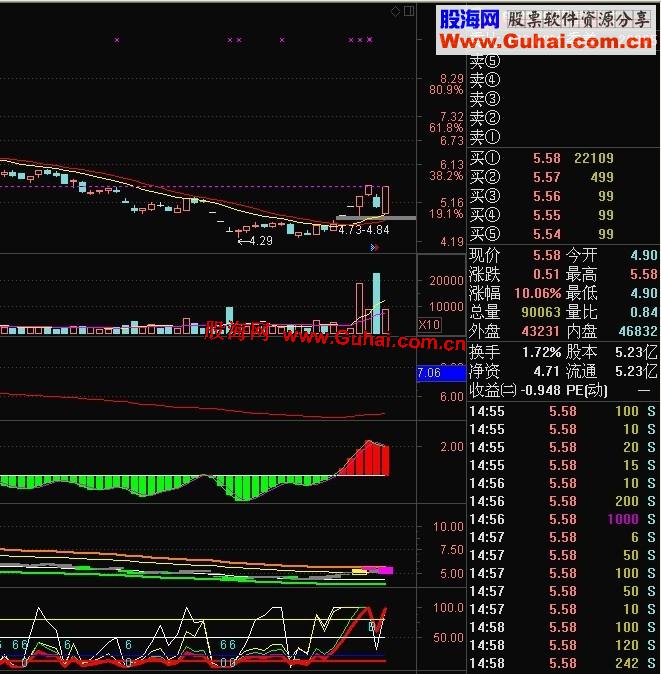Click the latest tall red candlestick
Image resolution: width=661 pixels, height=674 pixels.
coord(386,200)
